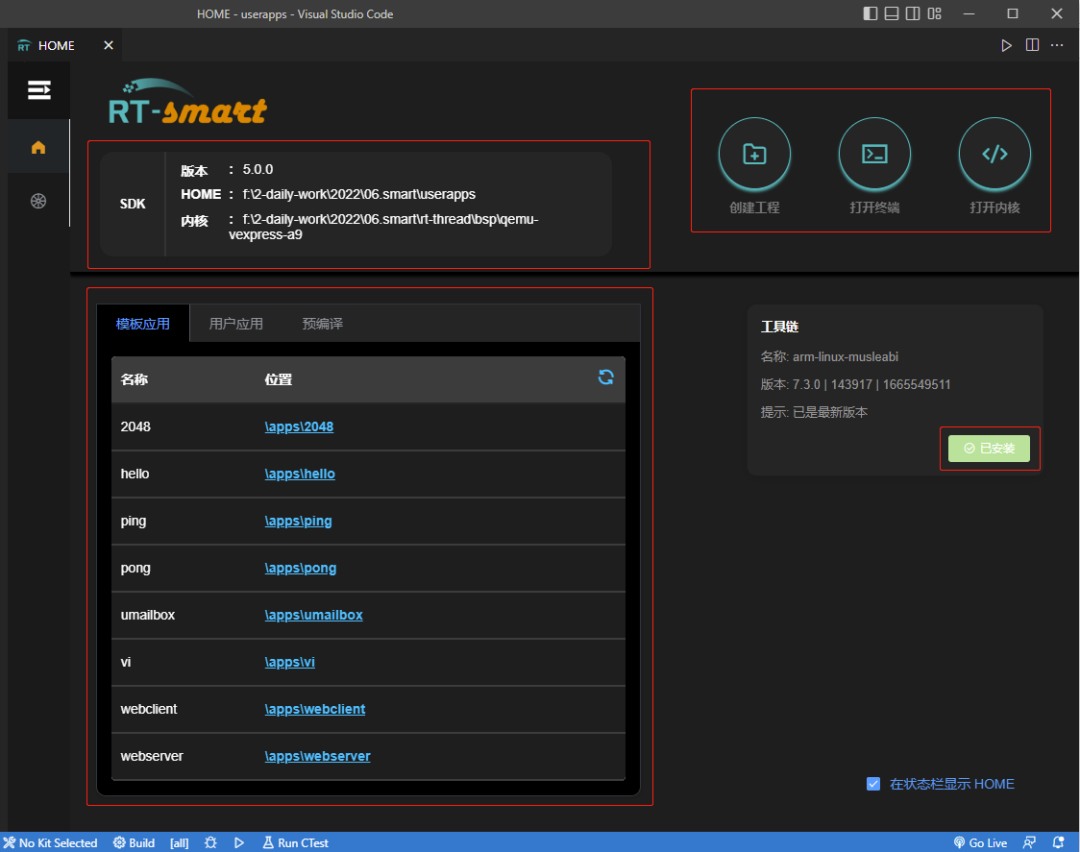
Task: Open the \apps\ping link
Action: pyautogui.click(x=298, y=521)
